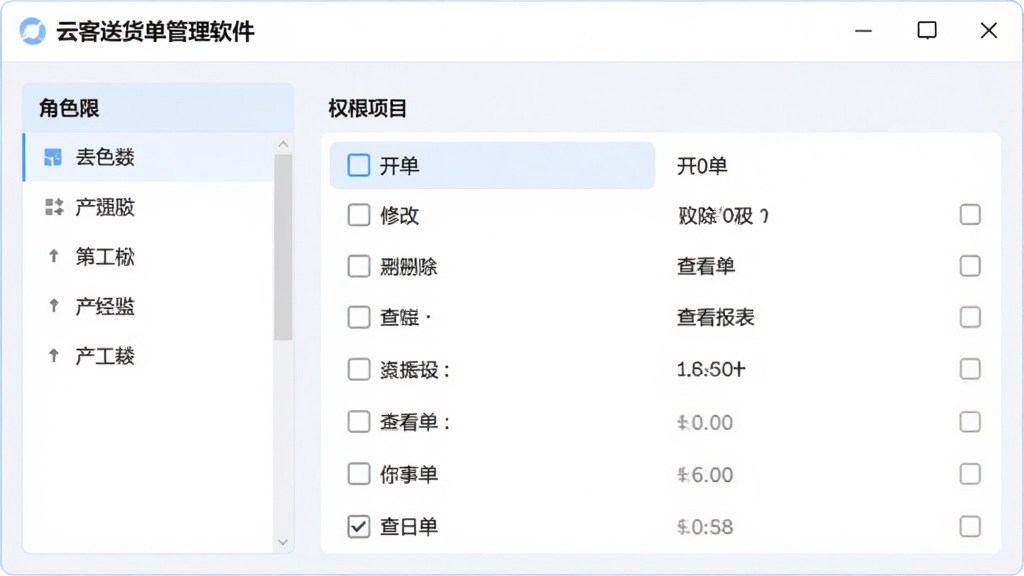Click the grid icon beside 产𤩽燚
This screenshot has width=1024, height=576.
point(54,207)
